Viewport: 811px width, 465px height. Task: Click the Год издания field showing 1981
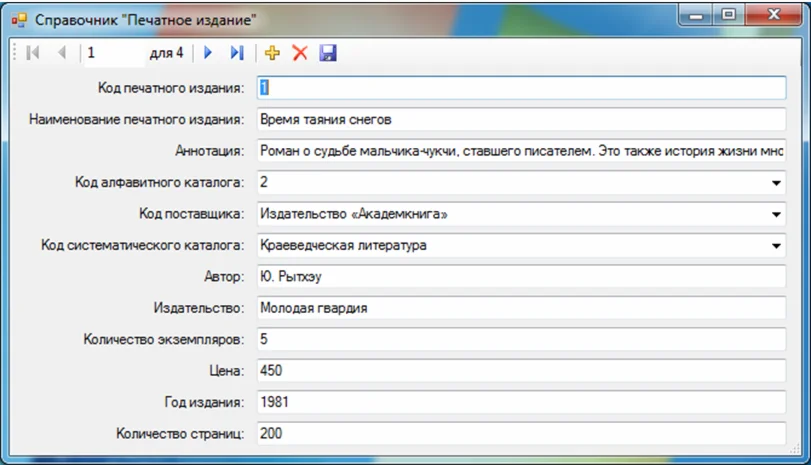[x=520, y=402]
